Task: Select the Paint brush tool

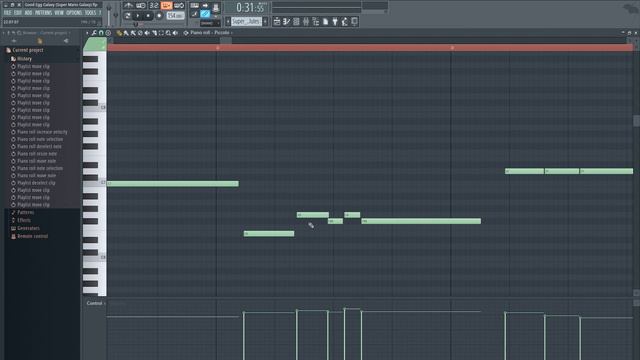Action: 126,33
